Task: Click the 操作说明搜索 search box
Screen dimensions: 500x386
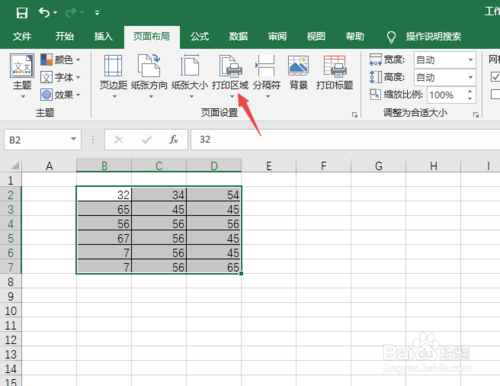Action: (433, 36)
